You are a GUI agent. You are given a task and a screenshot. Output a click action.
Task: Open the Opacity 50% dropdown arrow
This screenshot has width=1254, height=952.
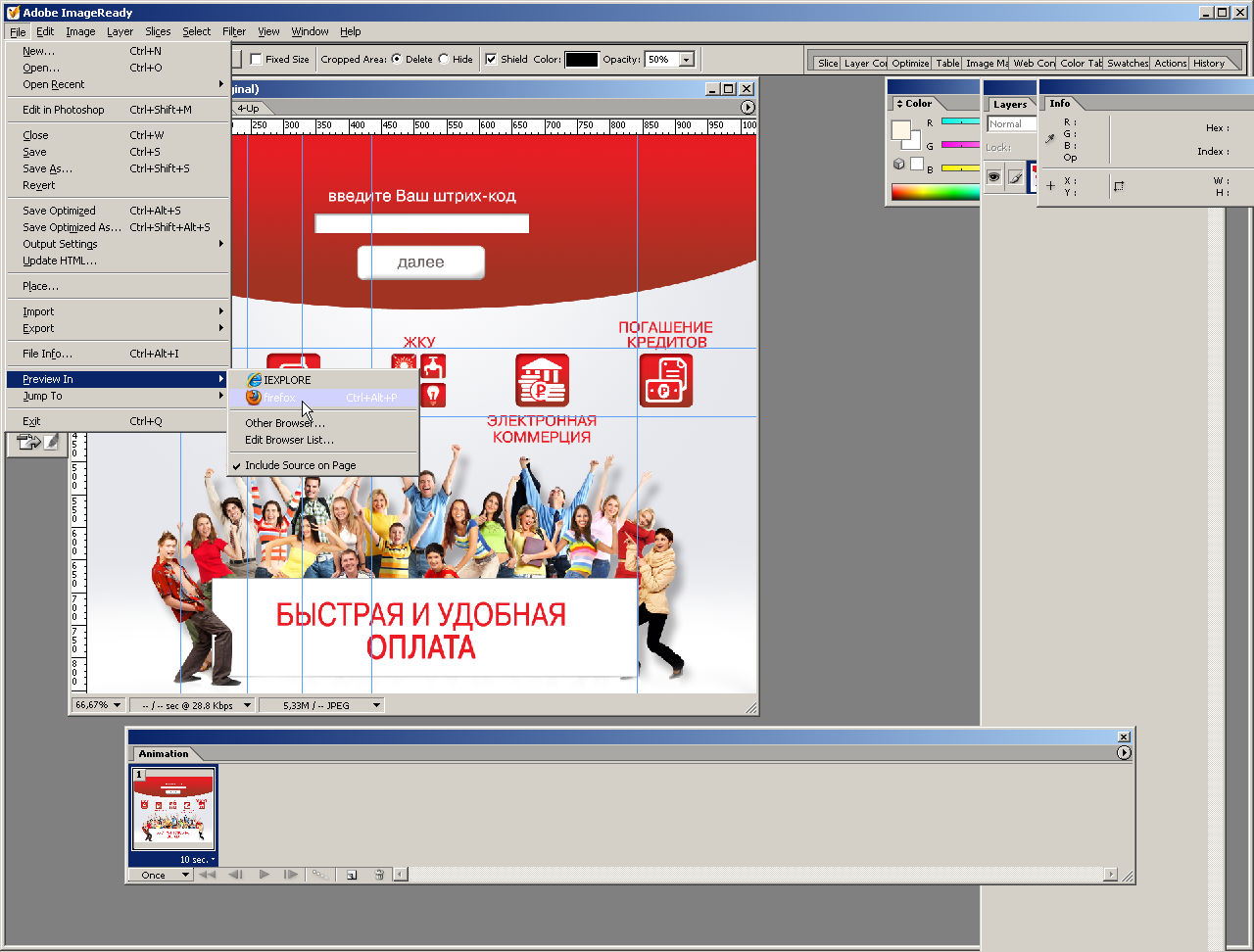(686, 60)
